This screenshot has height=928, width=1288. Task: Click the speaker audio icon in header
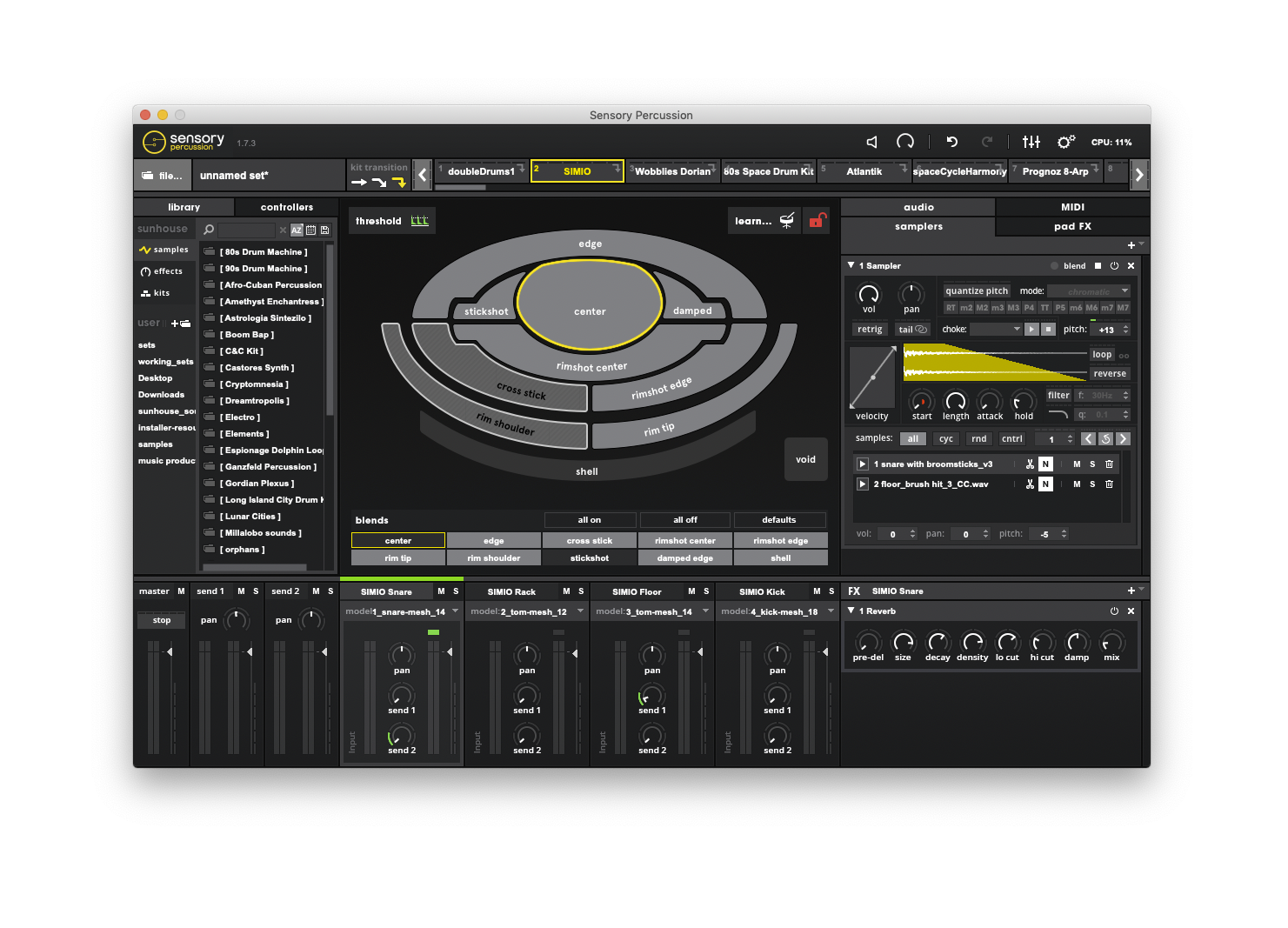(x=871, y=142)
